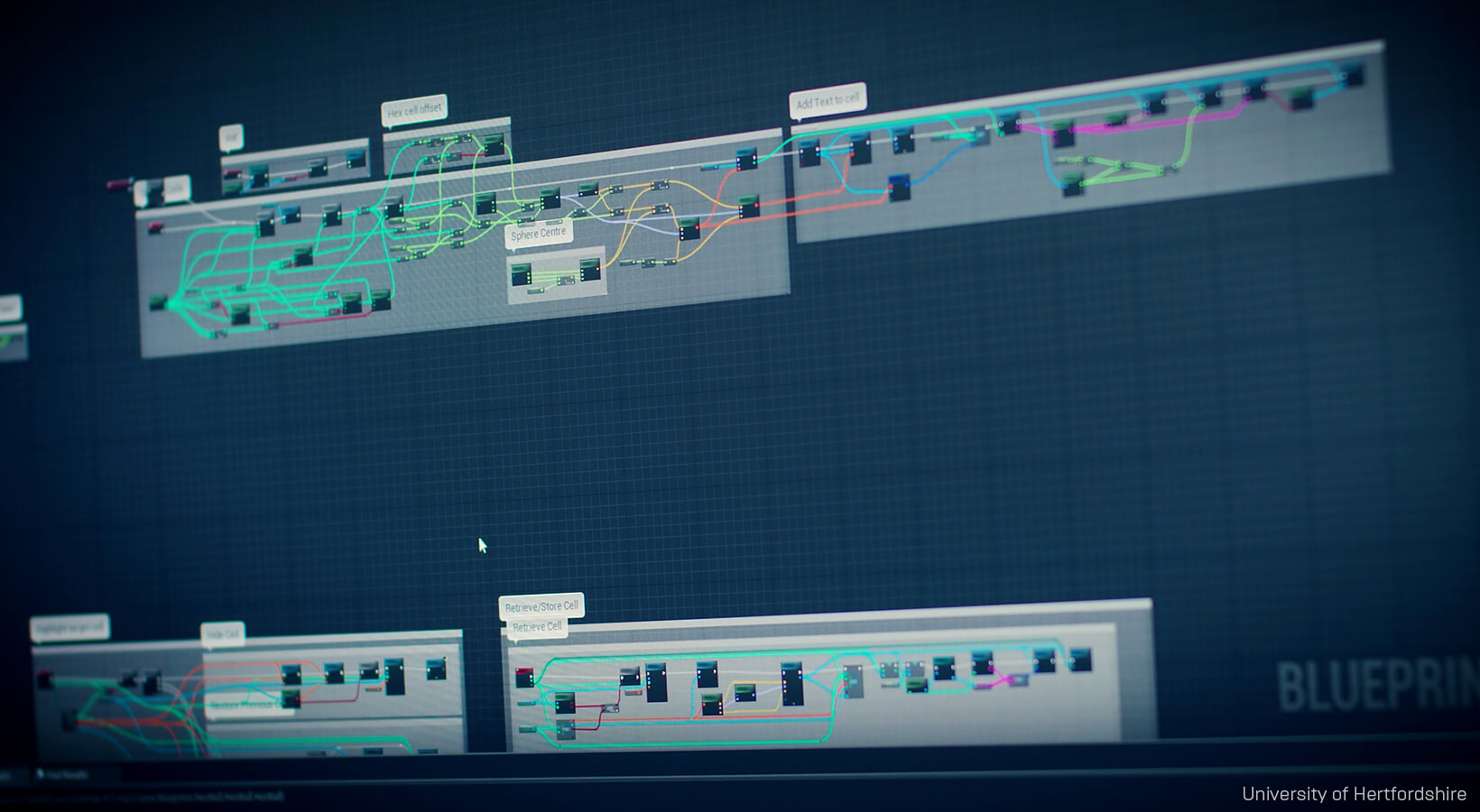Select the 'Hex cell offset' comment bubble

pyautogui.click(x=414, y=110)
